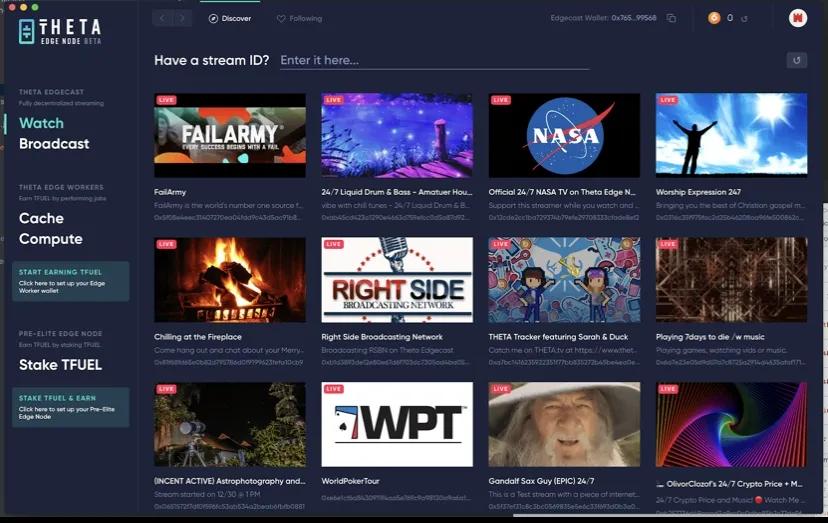Open the NASA TV stream thumbnail
Viewport: 828px width, 523px height.
(x=564, y=135)
